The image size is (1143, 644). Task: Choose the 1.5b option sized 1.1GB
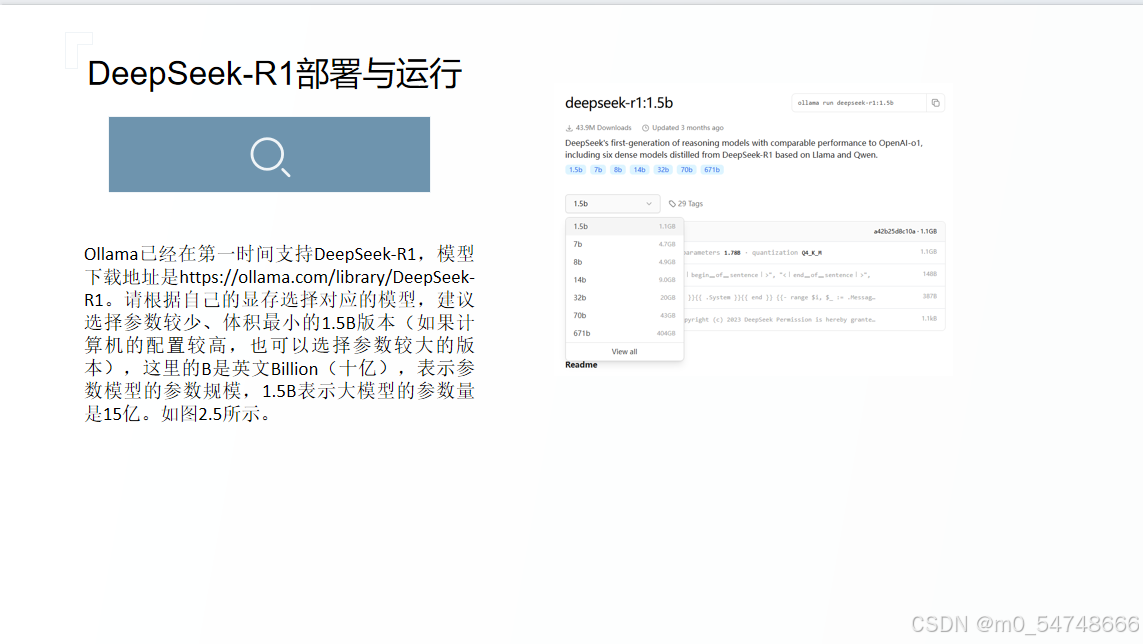[624, 227]
